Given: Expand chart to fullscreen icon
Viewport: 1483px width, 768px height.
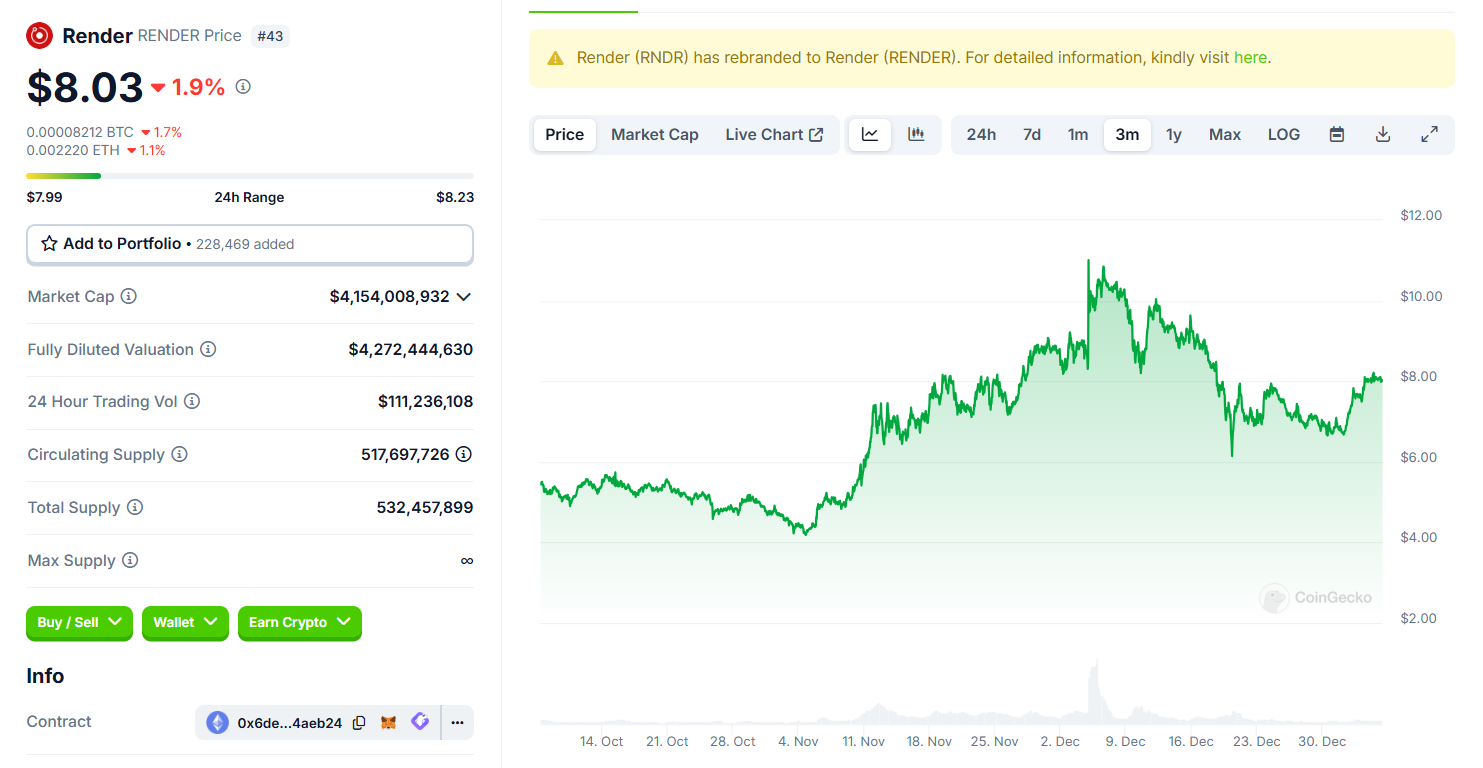Looking at the screenshot, I should tap(1430, 134).
